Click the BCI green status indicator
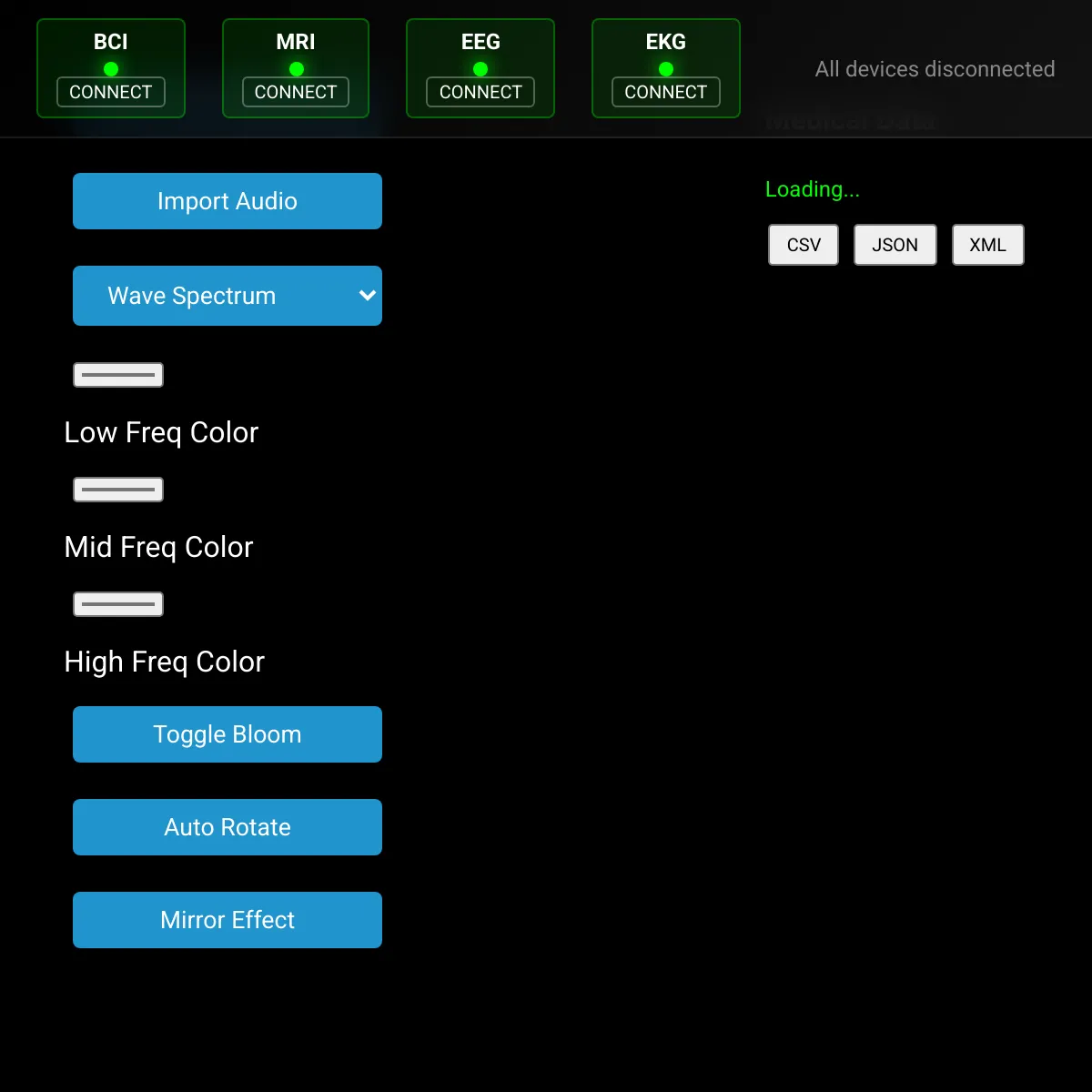 111,69
